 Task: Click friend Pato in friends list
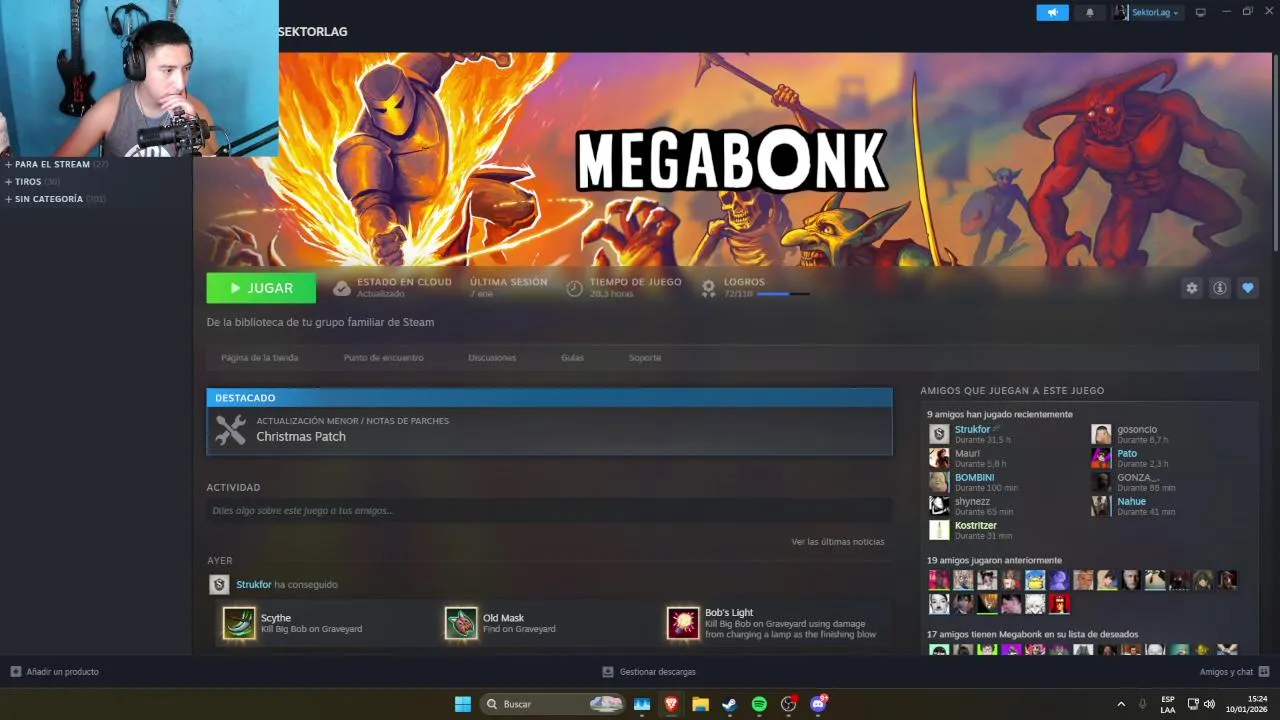1127,453
